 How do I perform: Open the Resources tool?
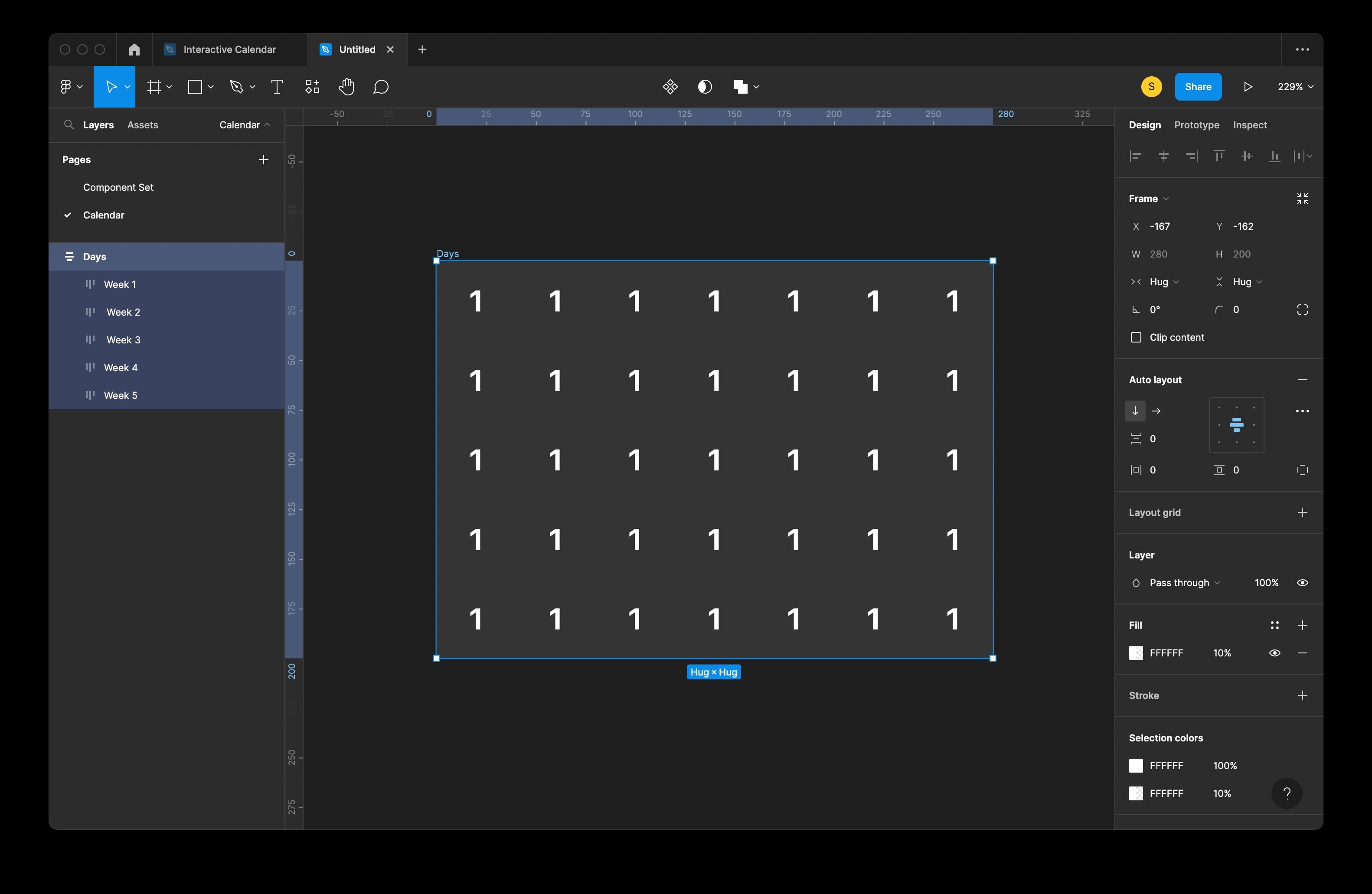(x=313, y=87)
